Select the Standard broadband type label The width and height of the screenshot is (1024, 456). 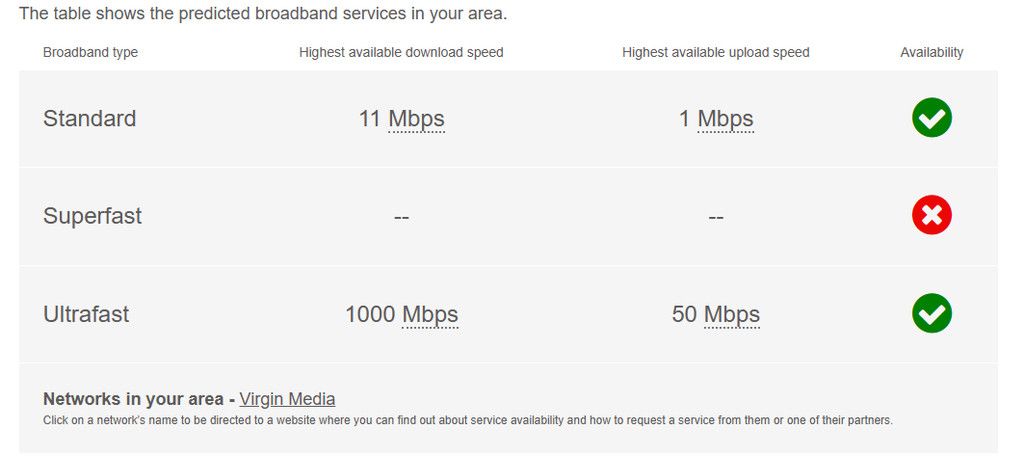[89, 119]
